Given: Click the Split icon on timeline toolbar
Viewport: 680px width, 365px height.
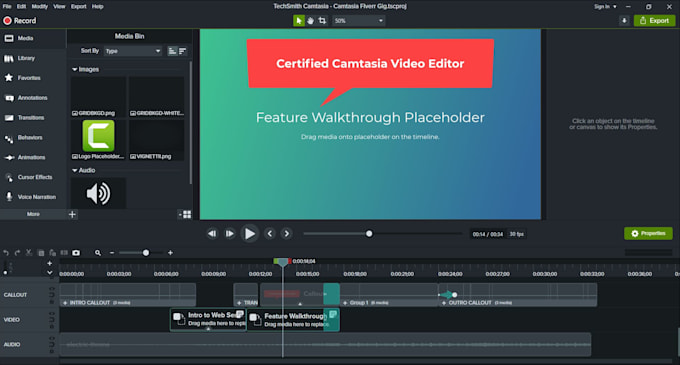Looking at the screenshot, I should coord(64,253).
